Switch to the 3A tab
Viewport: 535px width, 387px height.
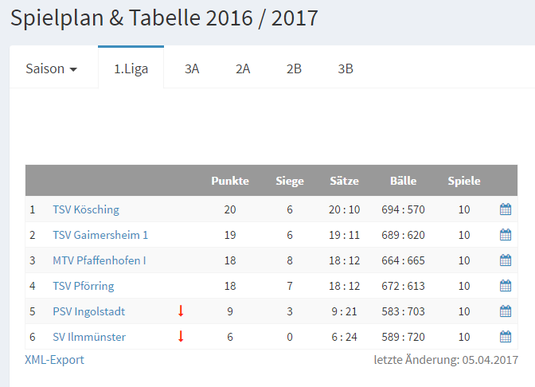click(192, 69)
